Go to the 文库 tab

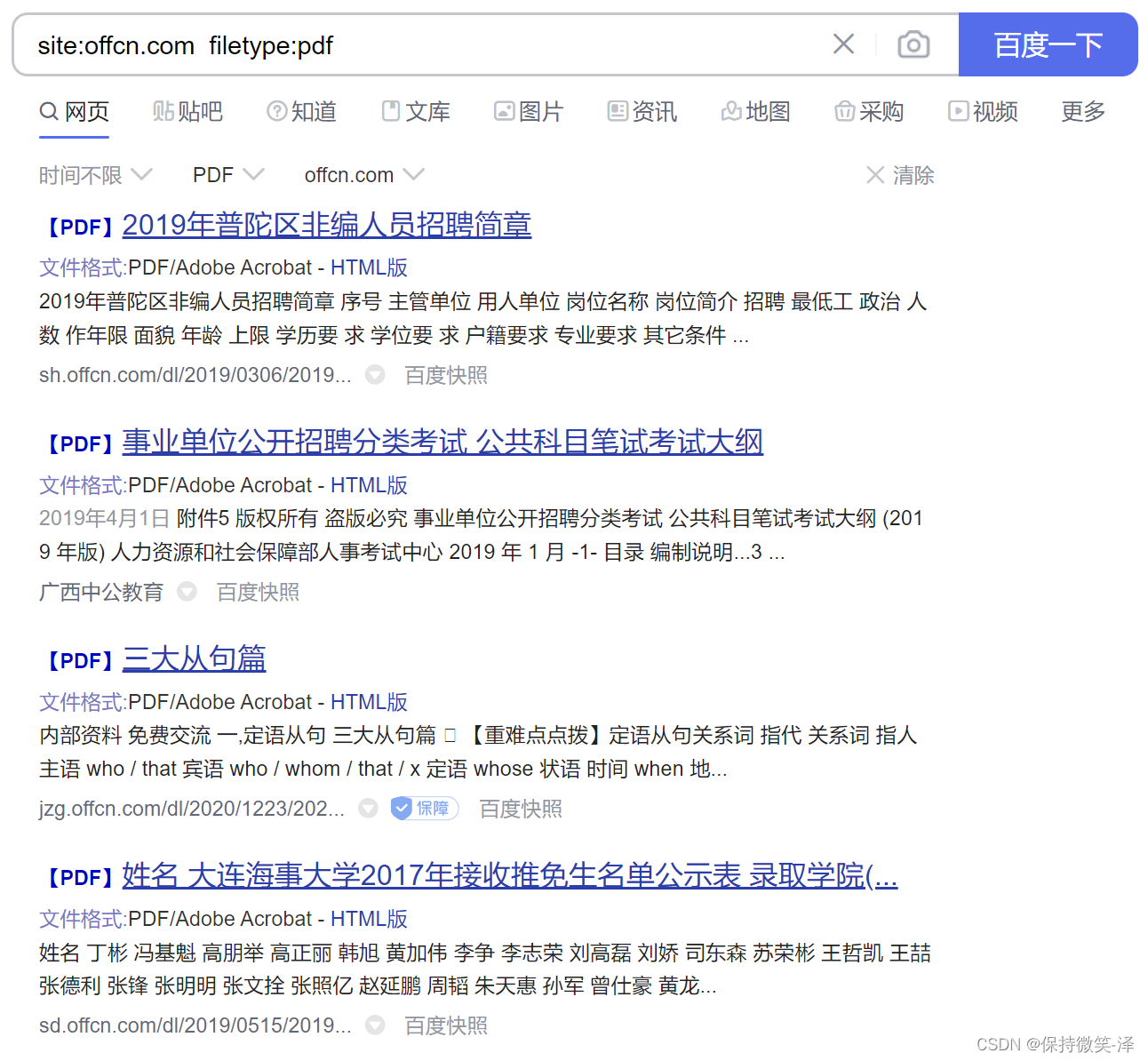[416, 112]
